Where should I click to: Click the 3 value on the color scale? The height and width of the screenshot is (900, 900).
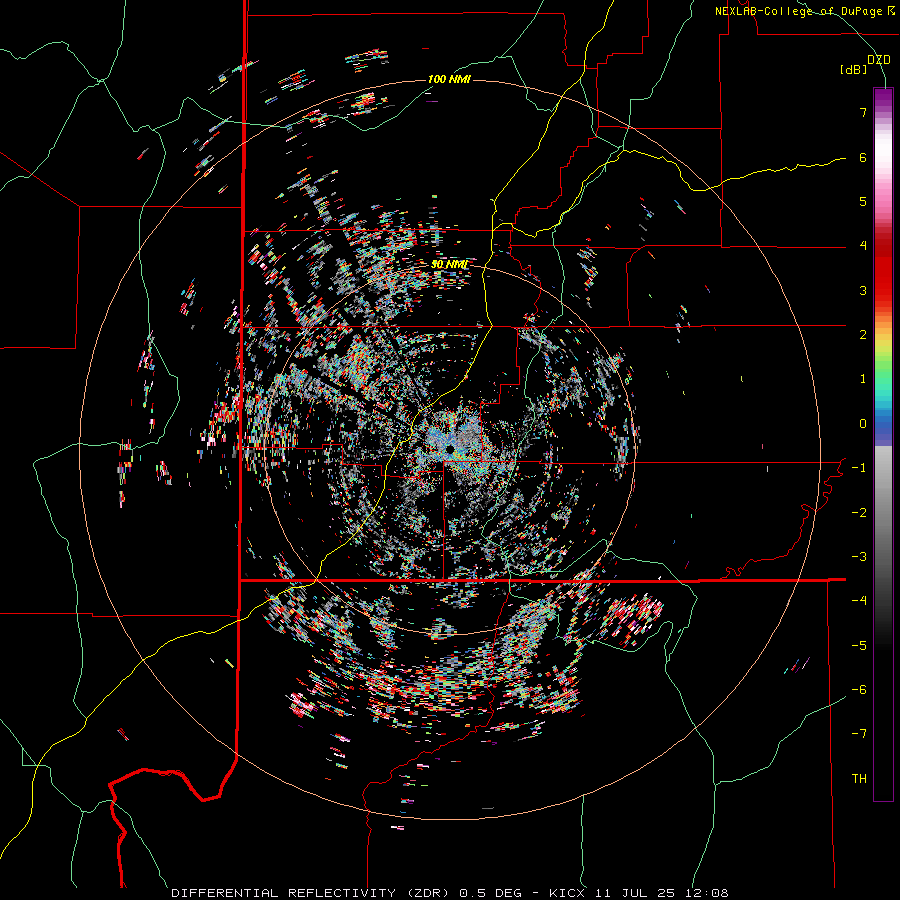click(863, 290)
